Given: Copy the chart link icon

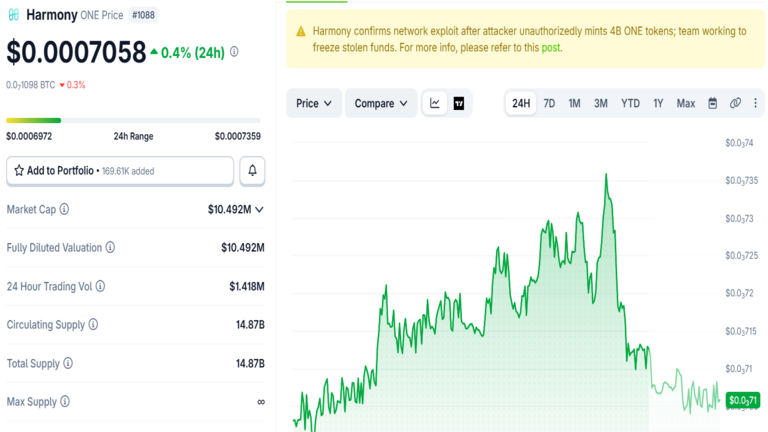Looking at the screenshot, I should point(735,103).
